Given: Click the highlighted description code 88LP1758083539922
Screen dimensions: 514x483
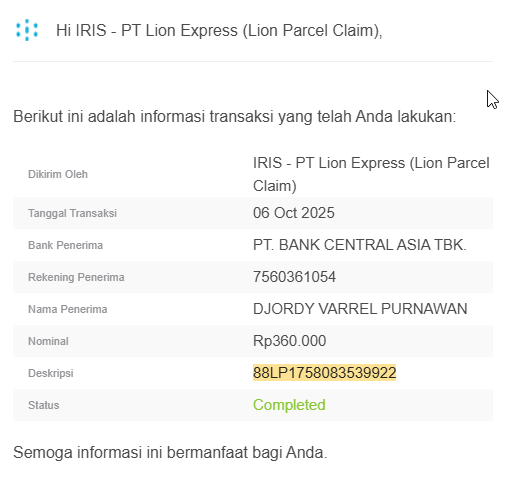Looking at the screenshot, I should (x=324, y=373).
